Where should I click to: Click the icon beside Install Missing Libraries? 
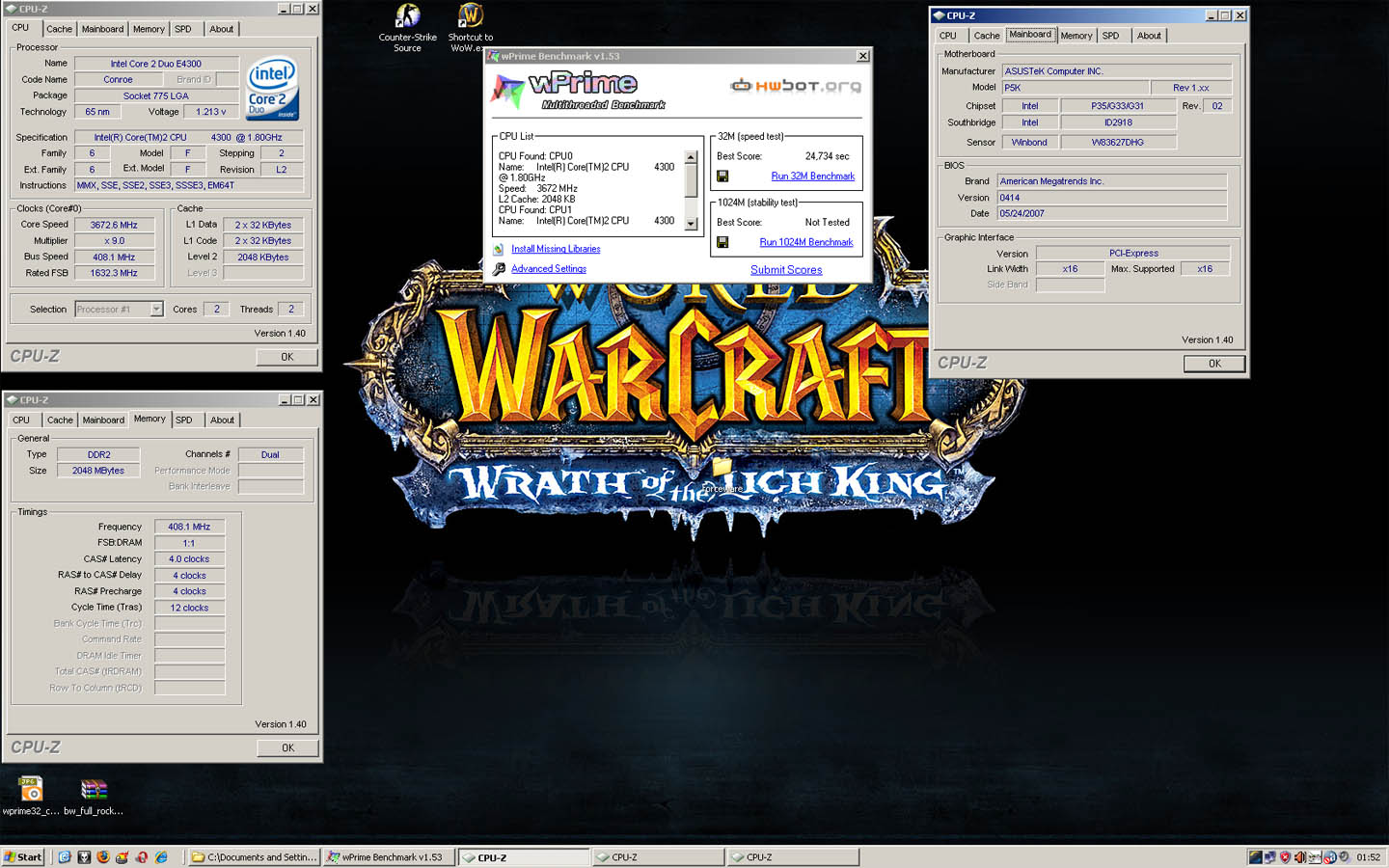pyautogui.click(x=499, y=249)
